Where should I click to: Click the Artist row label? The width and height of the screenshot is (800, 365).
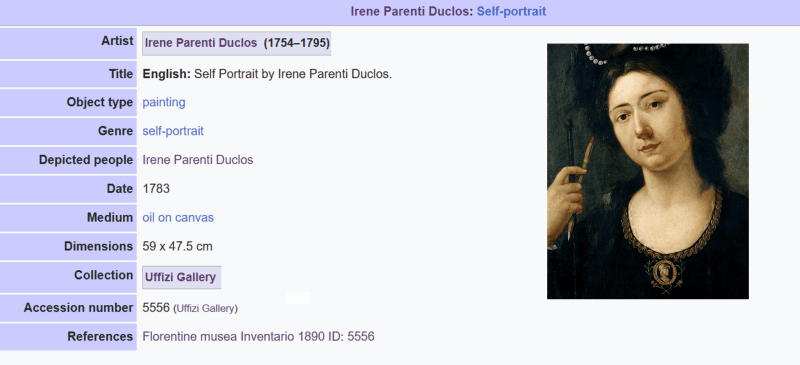click(x=117, y=41)
